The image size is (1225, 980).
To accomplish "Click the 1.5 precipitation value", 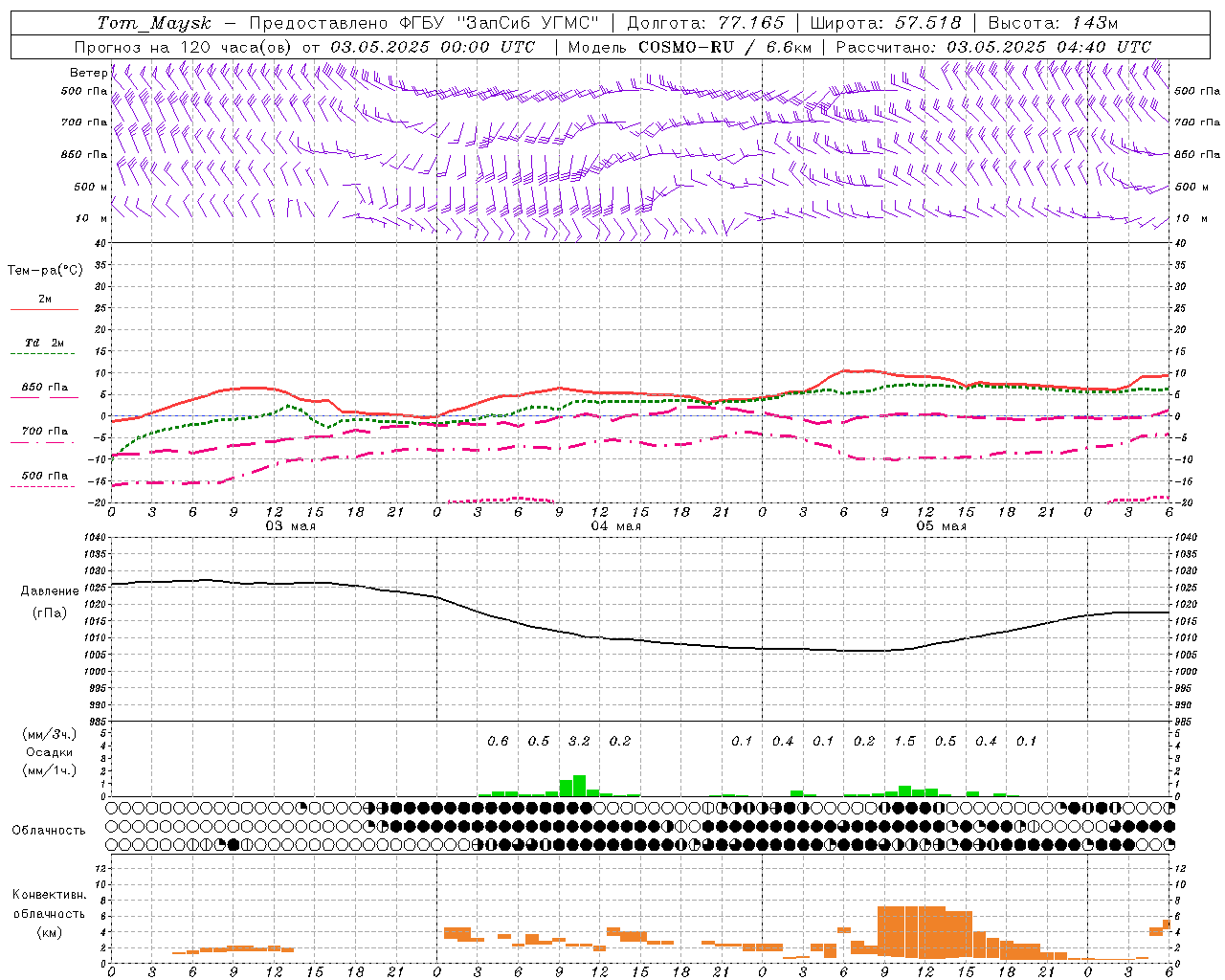I will 904,741.
